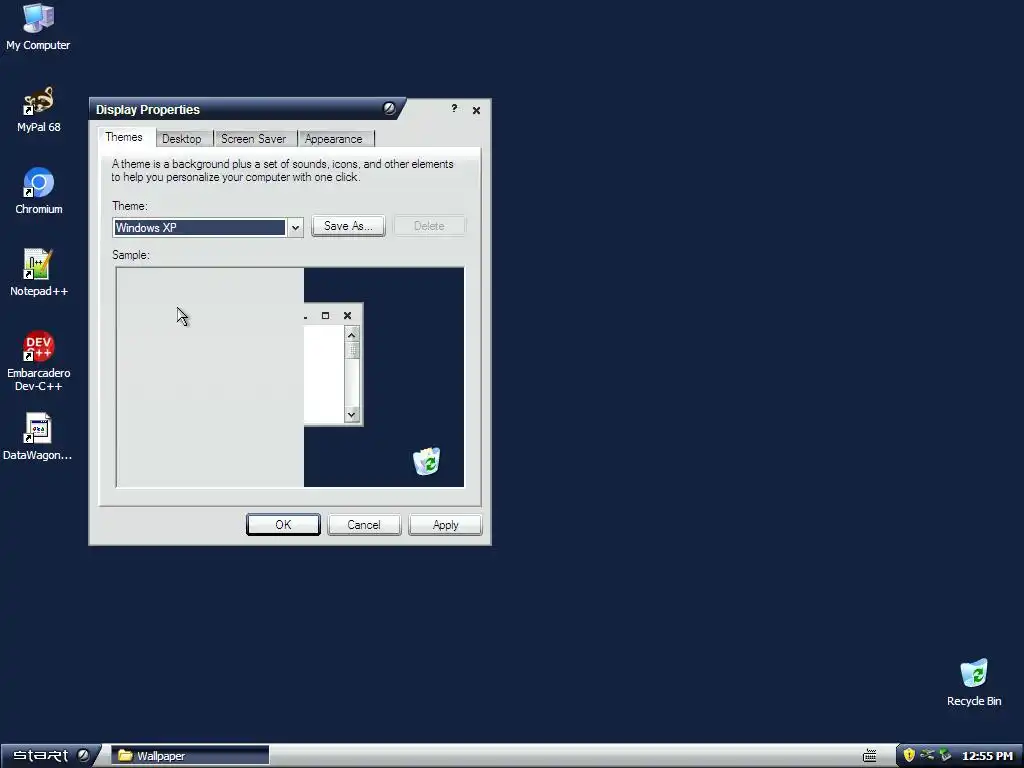Open the Screen Saver tab
The height and width of the screenshot is (768, 1024).
click(x=253, y=138)
